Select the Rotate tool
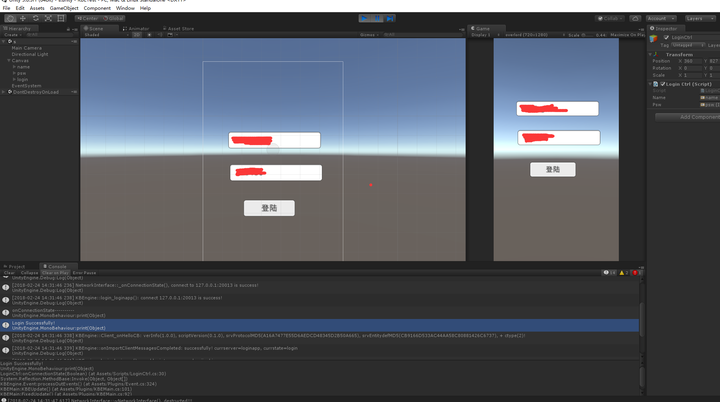This screenshot has height=402, width=720. coord(36,18)
